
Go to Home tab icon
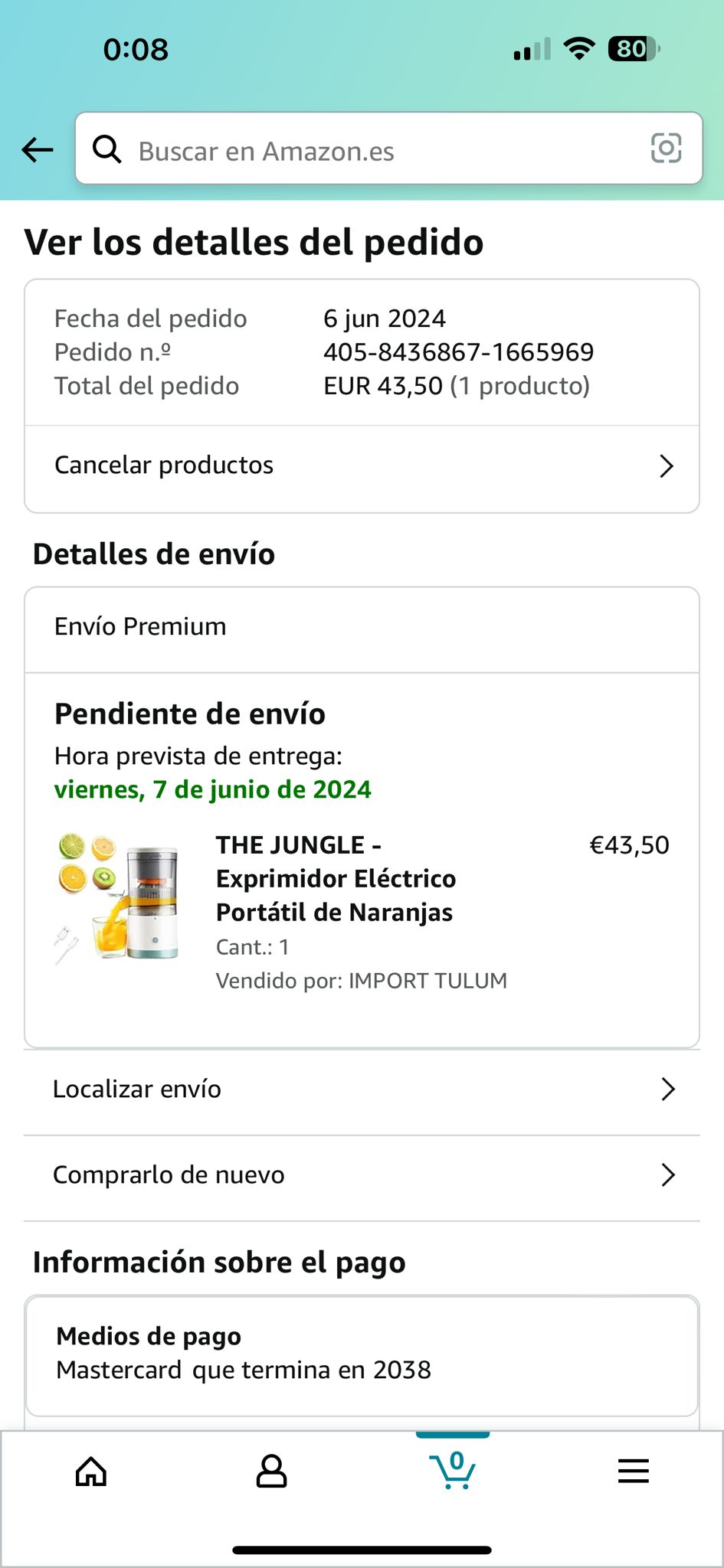[x=91, y=1471]
